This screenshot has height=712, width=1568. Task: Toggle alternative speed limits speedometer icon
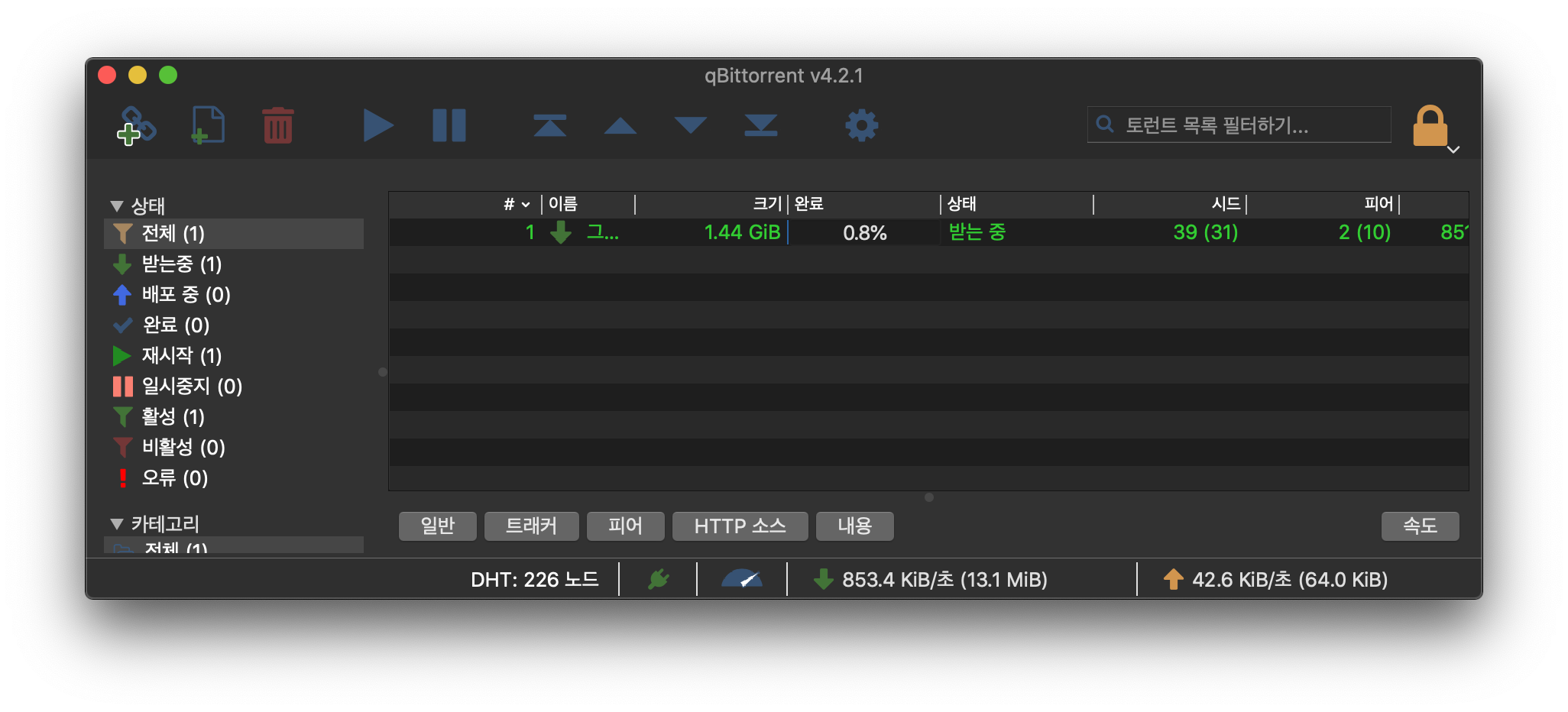pyautogui.click(x=742, y=579)
